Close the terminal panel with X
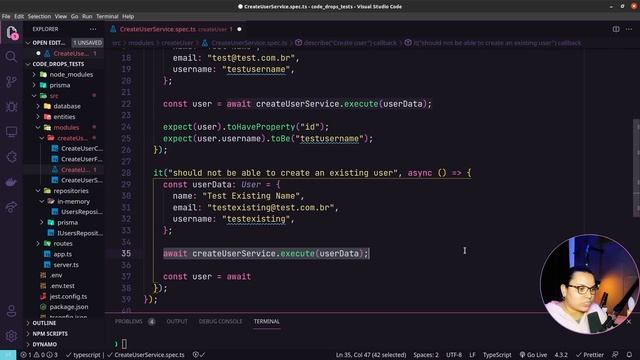This screenshot has height=360, width=640. [x=629, y=322]
